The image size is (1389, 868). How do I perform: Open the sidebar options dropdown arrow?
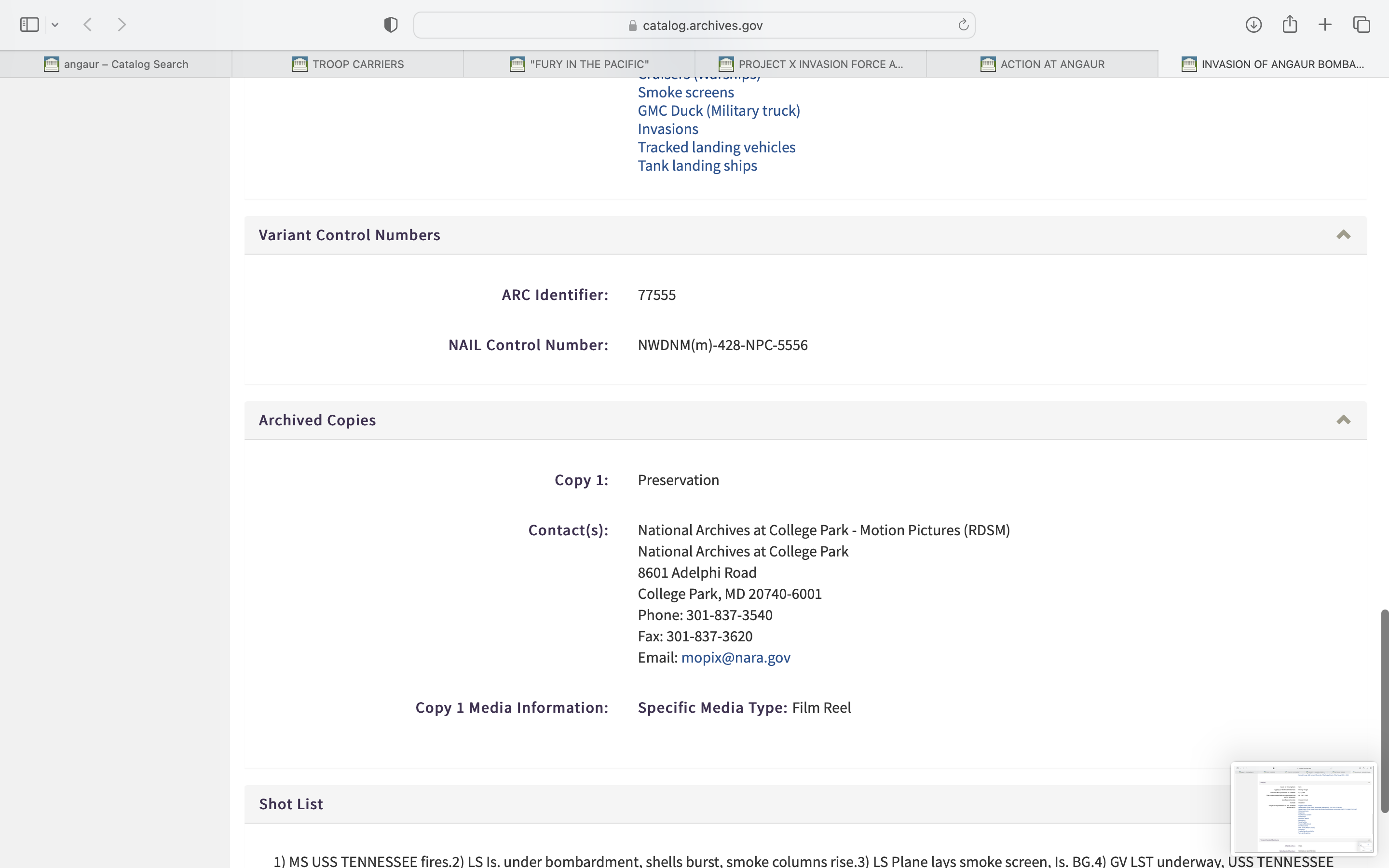[55, 25]
